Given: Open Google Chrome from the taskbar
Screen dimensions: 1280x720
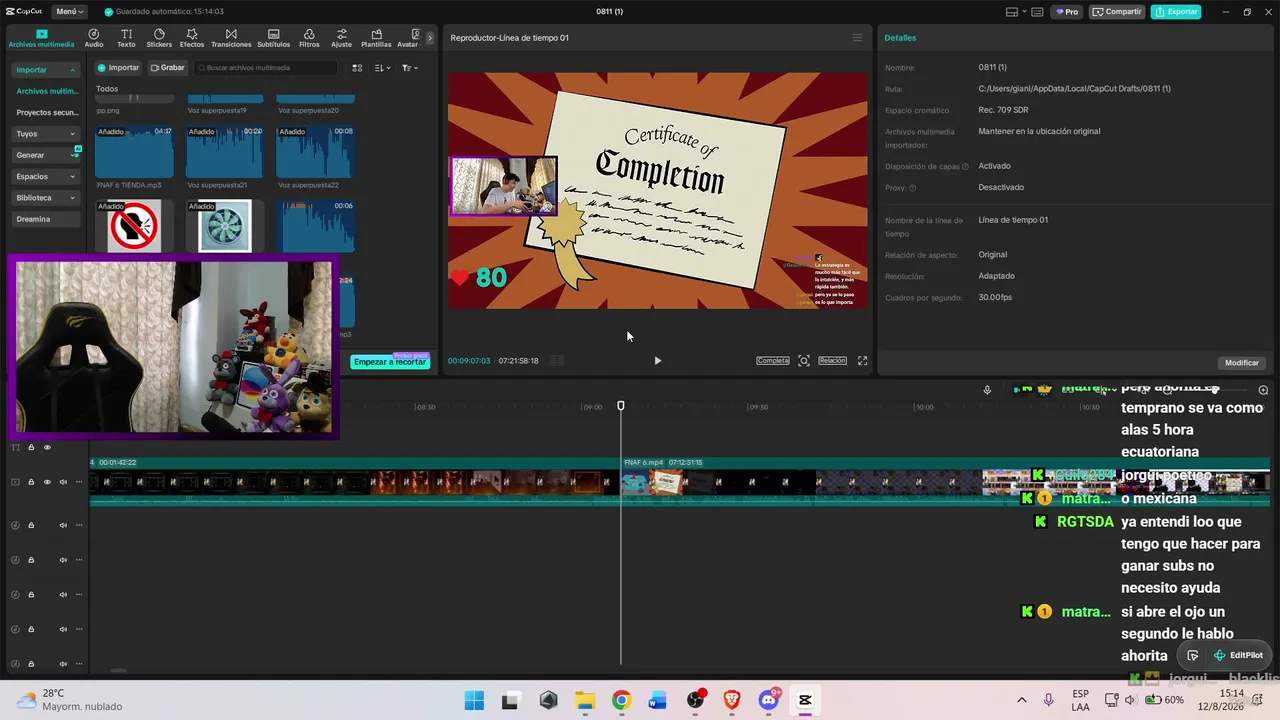Looking at the screenshot, I should coord(621,700).
